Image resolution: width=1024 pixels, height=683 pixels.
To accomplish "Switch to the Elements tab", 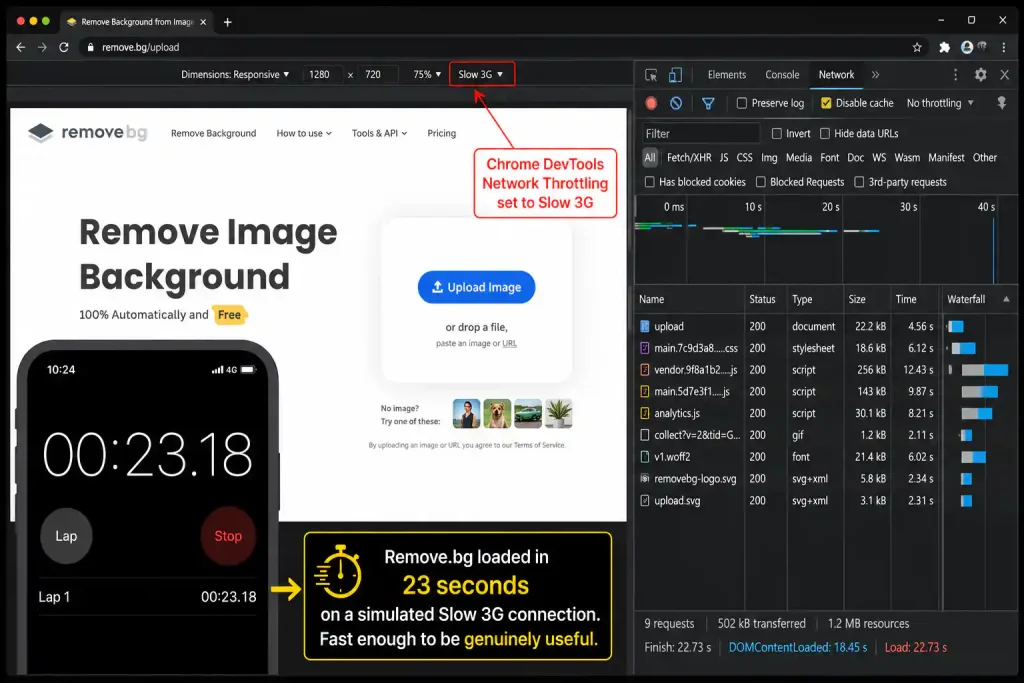I will [x=726, y=75].
